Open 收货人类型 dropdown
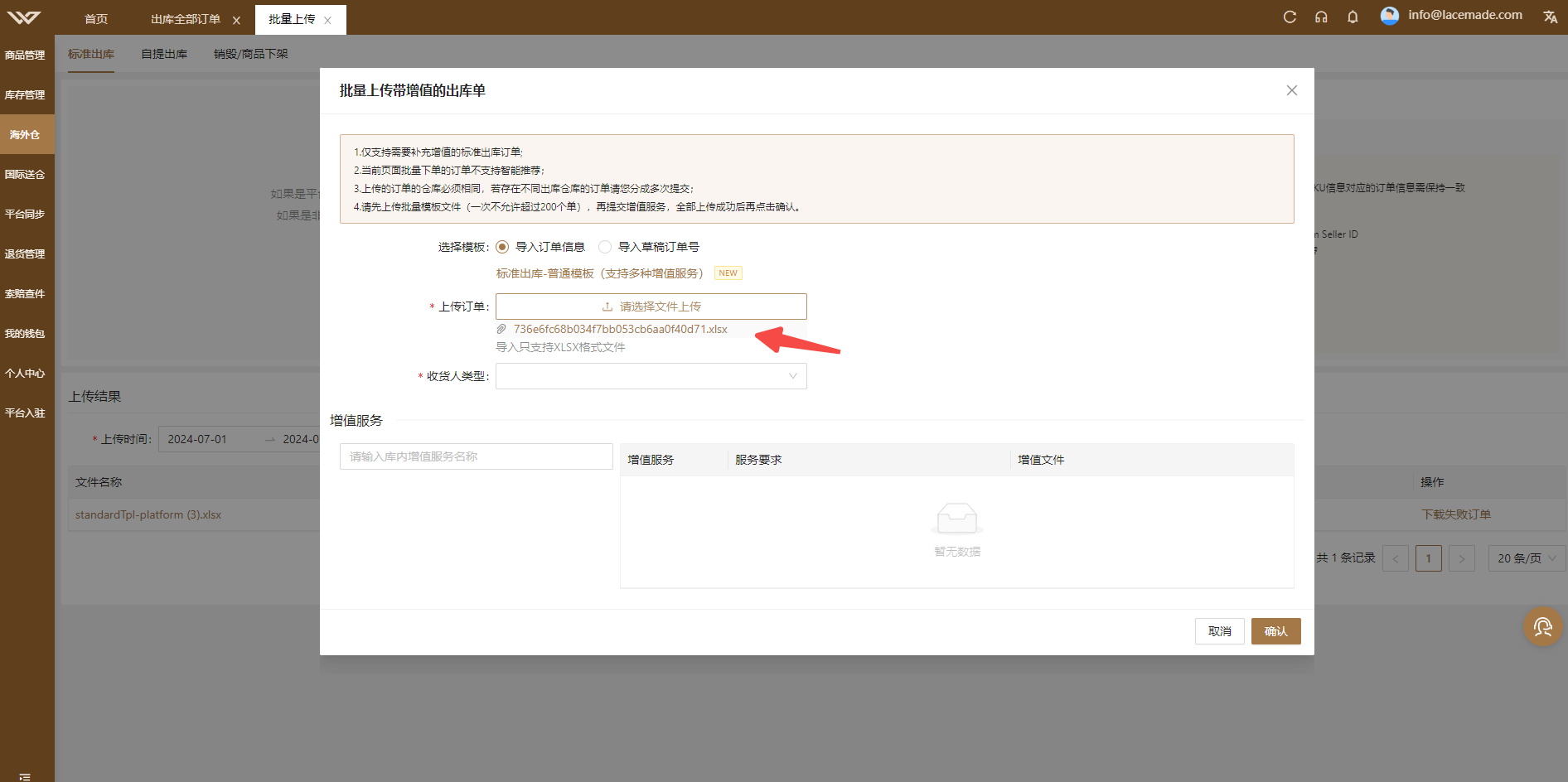1568x782 pixels. click(651, 376)
